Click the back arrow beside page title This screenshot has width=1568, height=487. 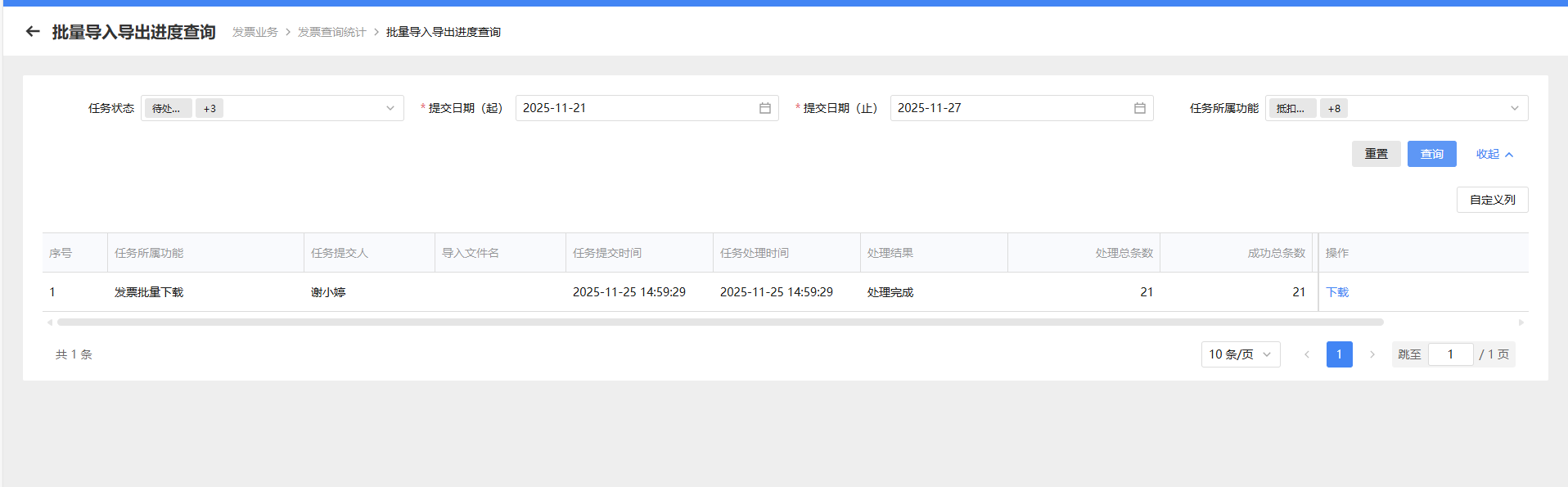33,32
